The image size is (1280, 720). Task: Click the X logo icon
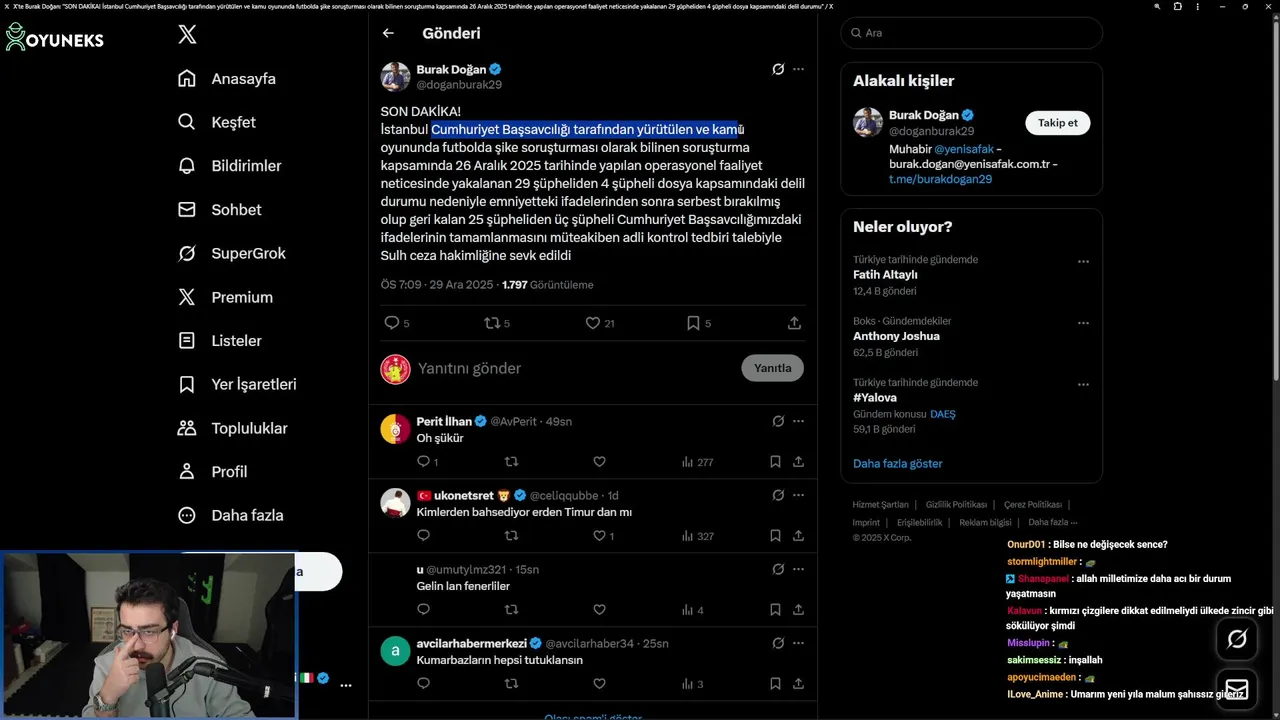click(187, 34)
